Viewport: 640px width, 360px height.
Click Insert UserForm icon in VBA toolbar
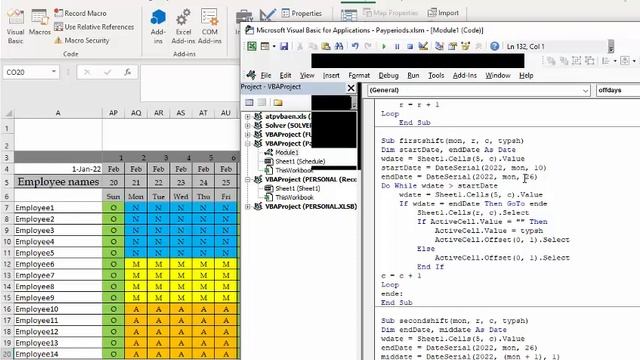click(x=265, y=46)
